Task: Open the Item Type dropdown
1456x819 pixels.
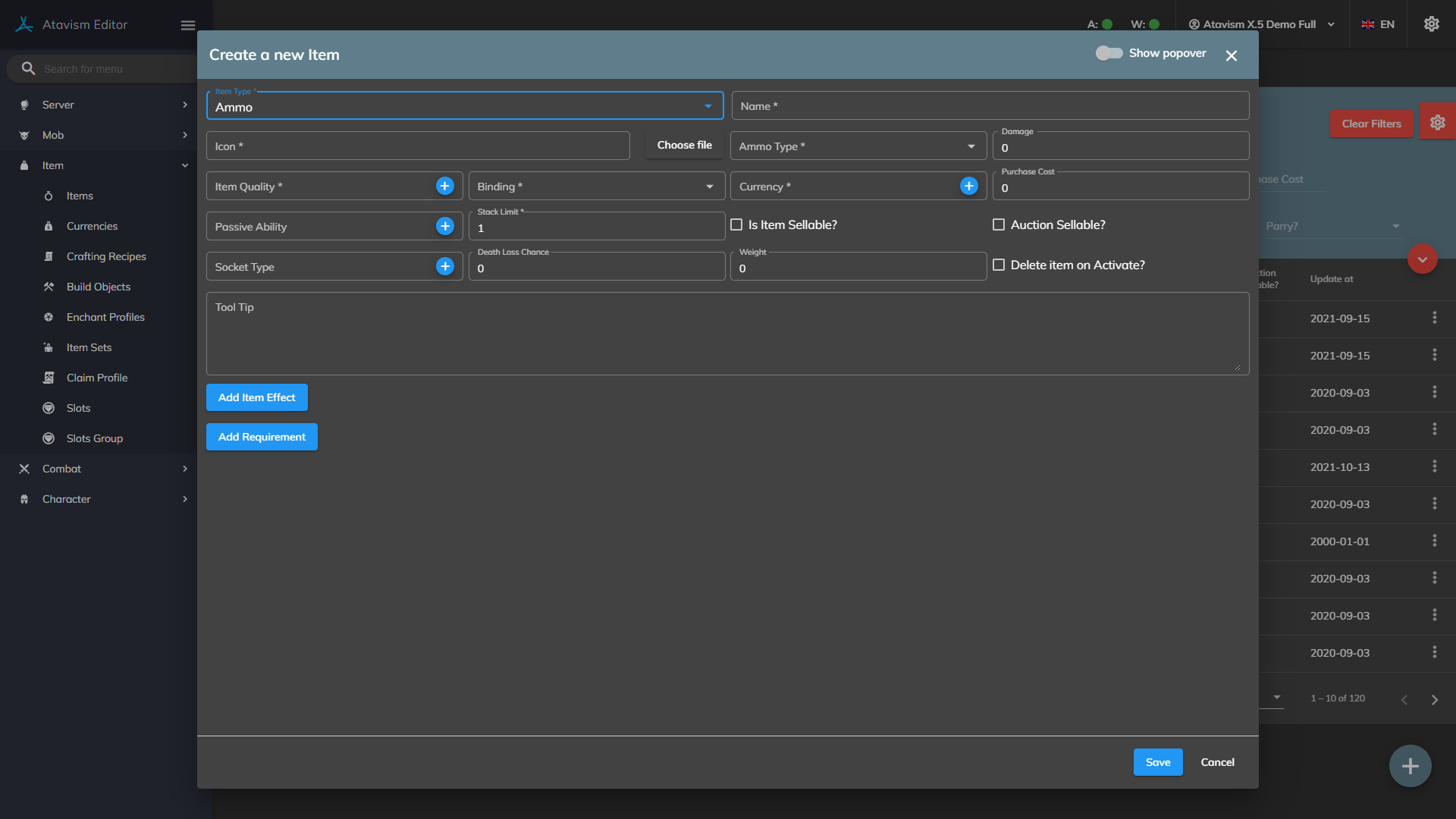Action: (x=464, y=106)
